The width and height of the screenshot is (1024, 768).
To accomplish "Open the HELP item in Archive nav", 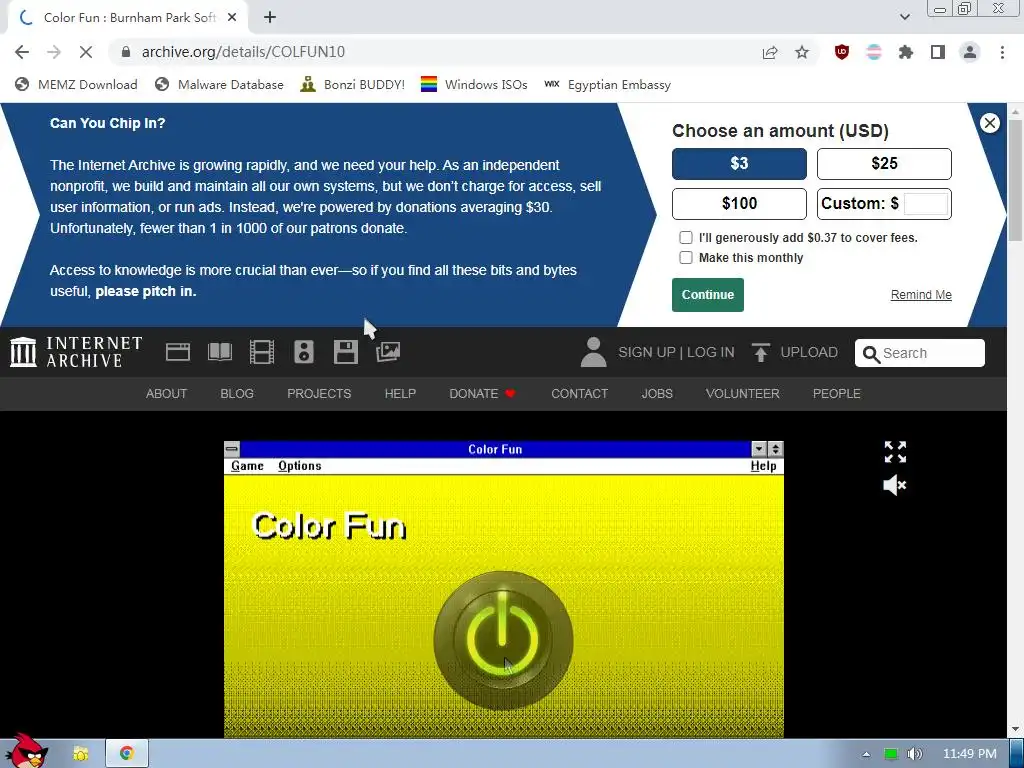I will (x=400, y=394).
